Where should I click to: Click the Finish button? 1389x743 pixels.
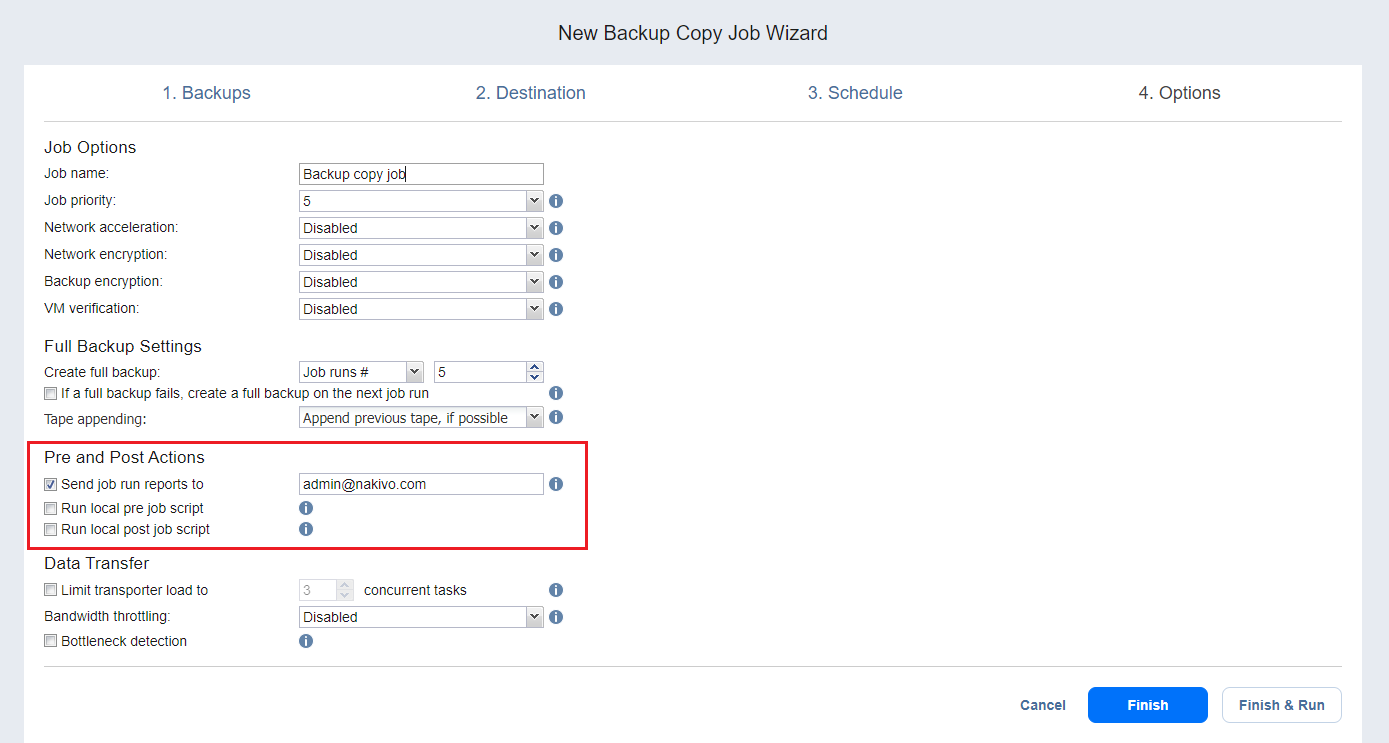(1147, 705)
